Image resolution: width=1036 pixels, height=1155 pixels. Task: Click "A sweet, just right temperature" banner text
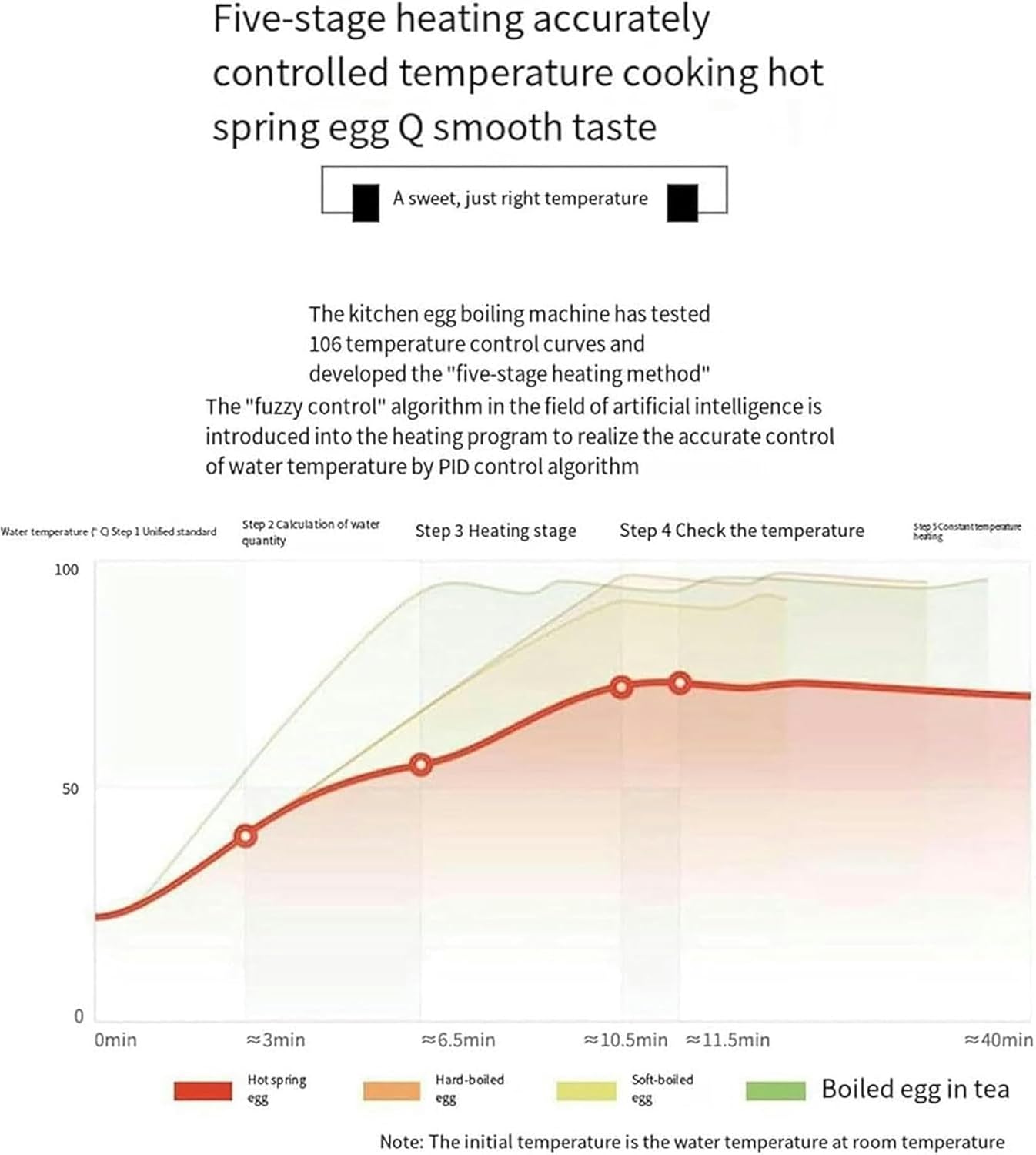[x=520, y=199]
